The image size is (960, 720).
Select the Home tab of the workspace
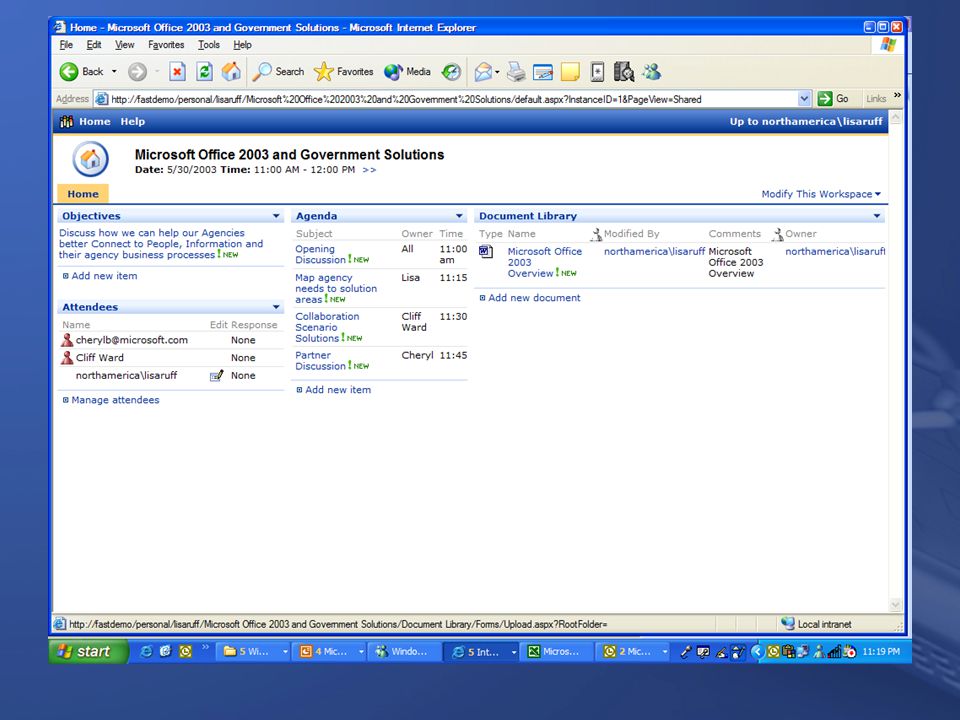pyautogui.click(x=83, y=193)
